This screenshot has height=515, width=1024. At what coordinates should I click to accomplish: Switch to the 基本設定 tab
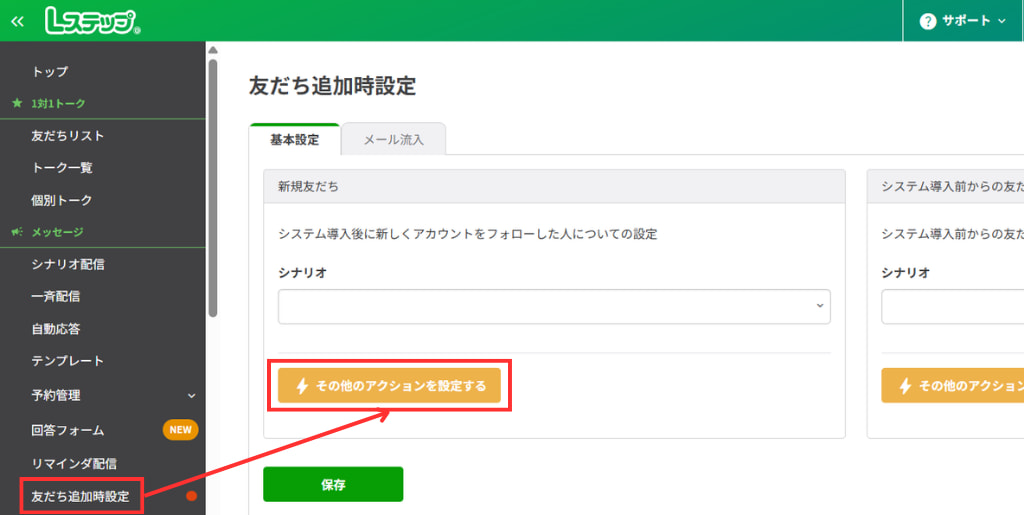(x=295, y=140)
